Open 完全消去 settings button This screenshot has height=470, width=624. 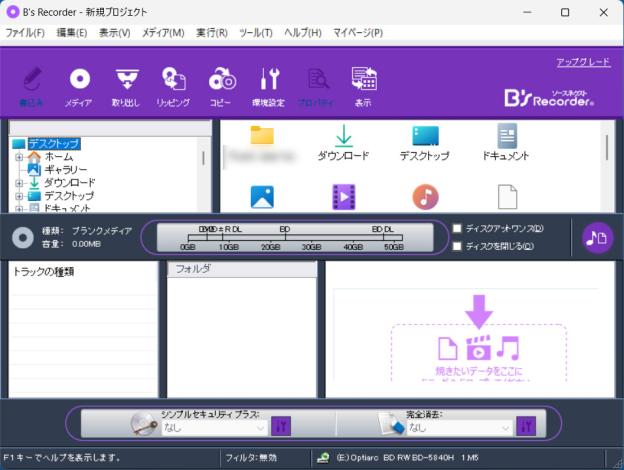click(526, 426)
